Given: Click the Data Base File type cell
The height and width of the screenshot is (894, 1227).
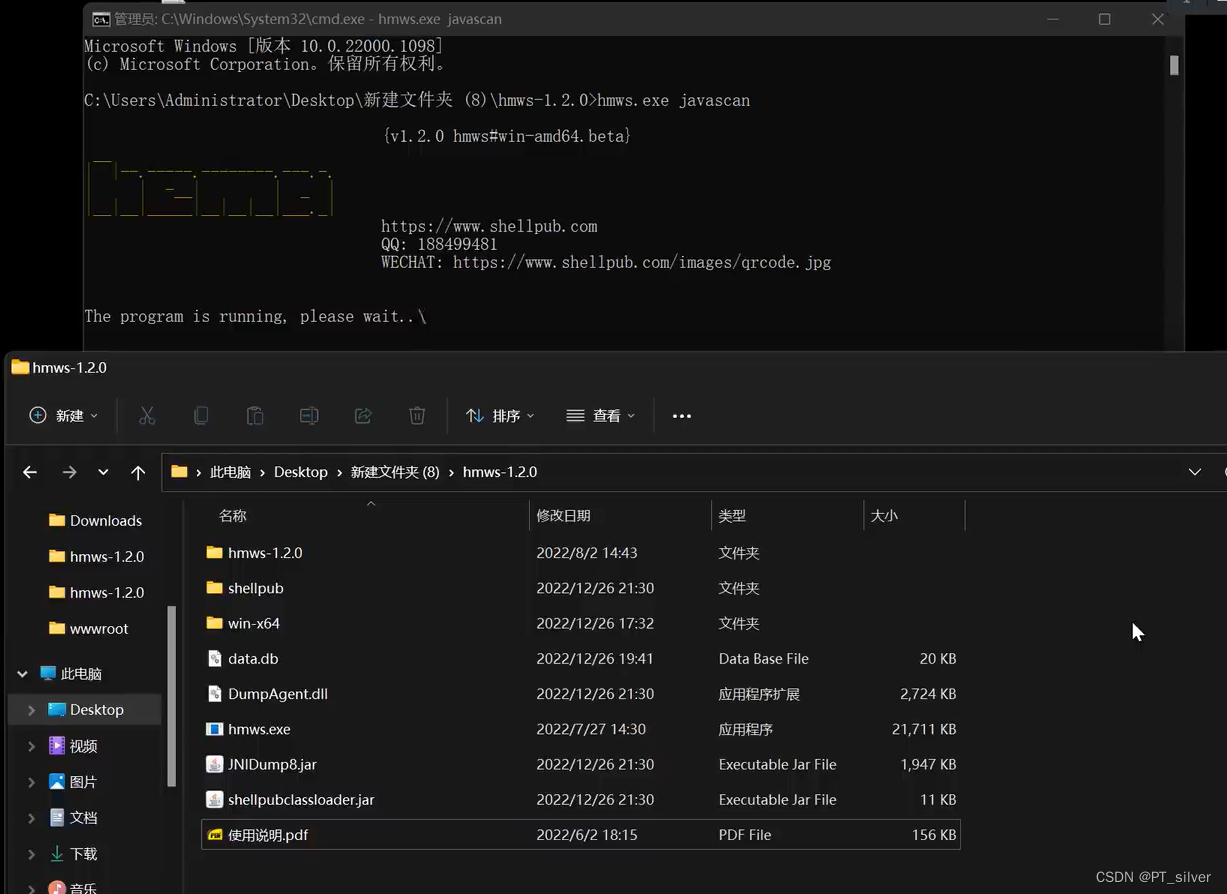Looking at the screenshot, I should pos(764,659).
